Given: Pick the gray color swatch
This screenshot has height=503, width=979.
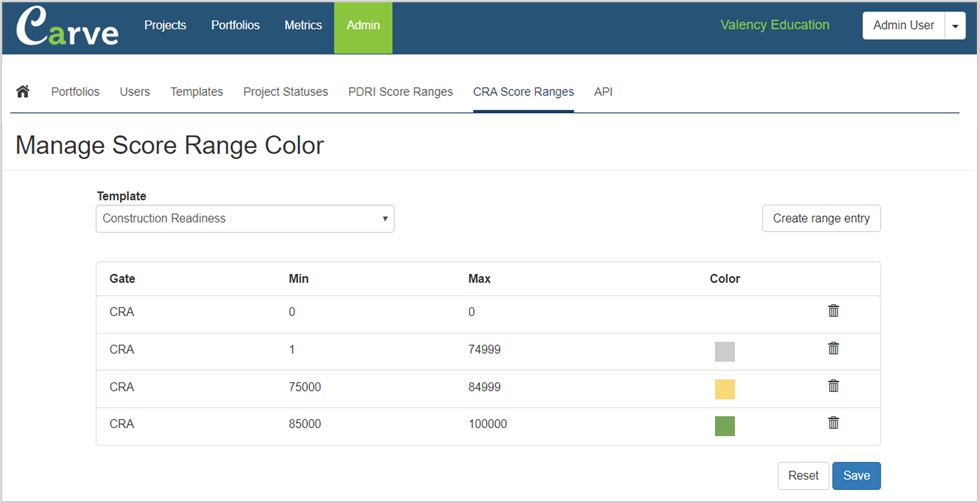Looking at the screenshot, I should (x=725, y=351).
